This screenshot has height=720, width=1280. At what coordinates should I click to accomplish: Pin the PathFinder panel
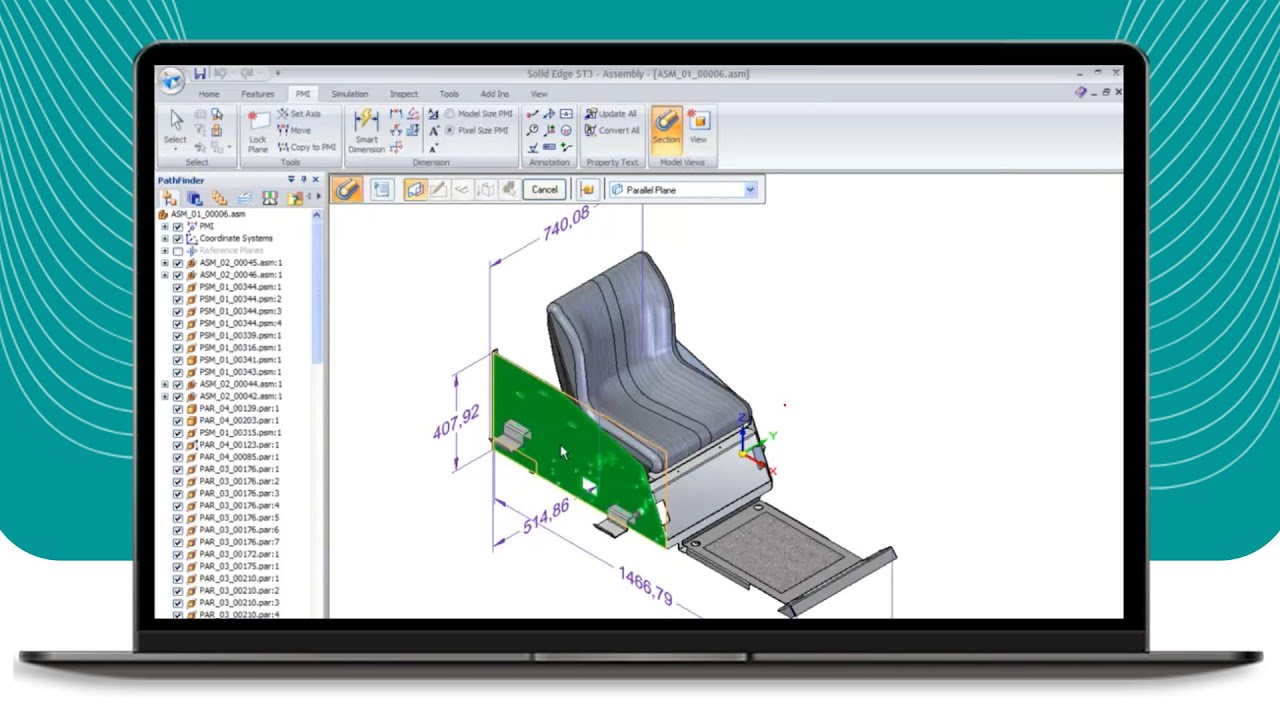pyautogui.click(x=304, y=180)
